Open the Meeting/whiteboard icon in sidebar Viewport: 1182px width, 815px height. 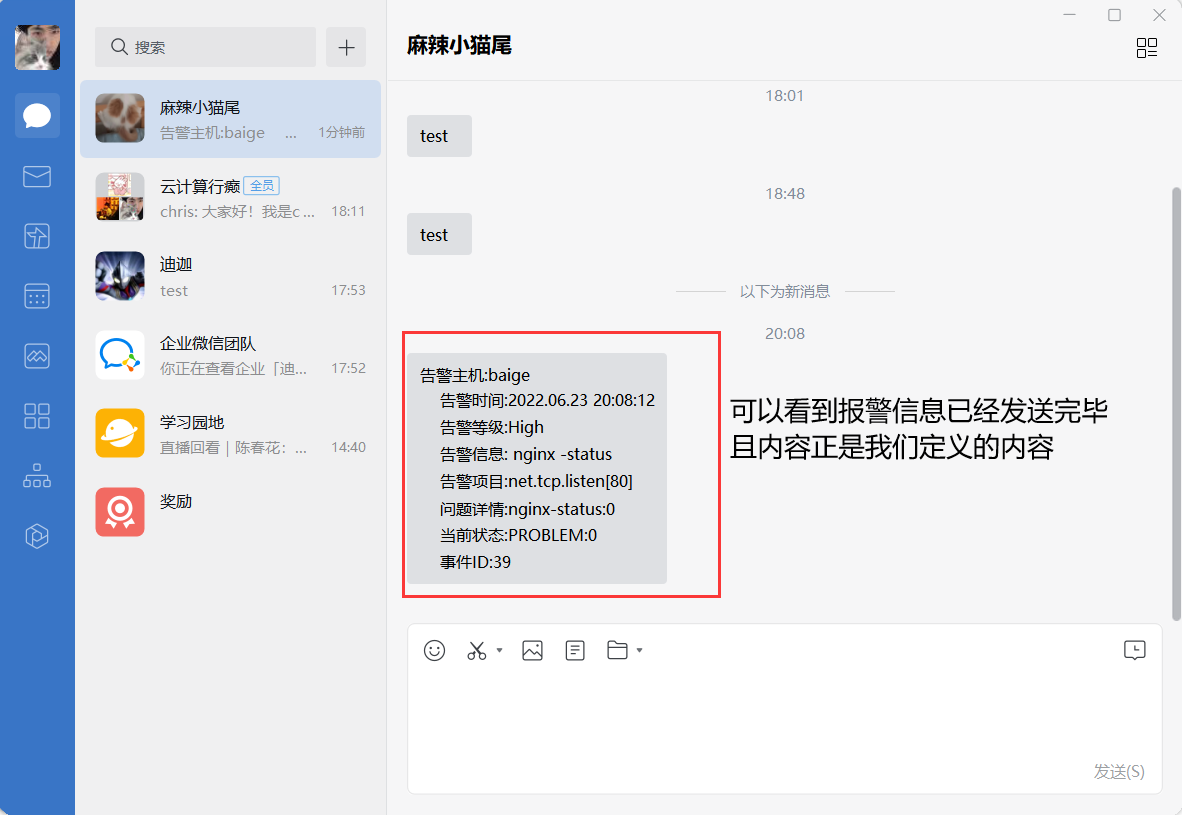[37, 355]
